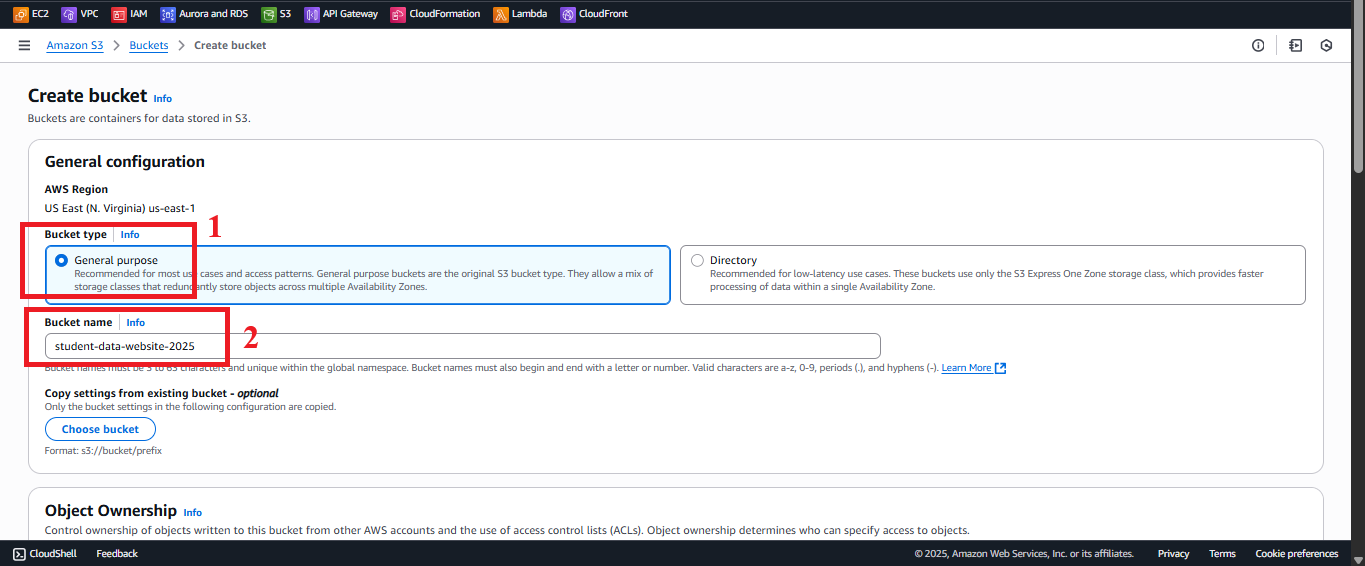Click the Choose bucket button

tap(100, 429)
